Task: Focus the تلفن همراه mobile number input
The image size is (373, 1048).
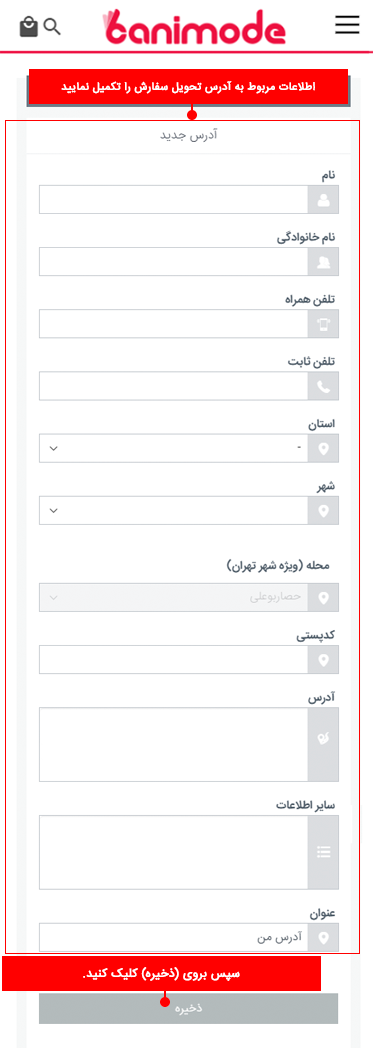Action: pos(174,323)
